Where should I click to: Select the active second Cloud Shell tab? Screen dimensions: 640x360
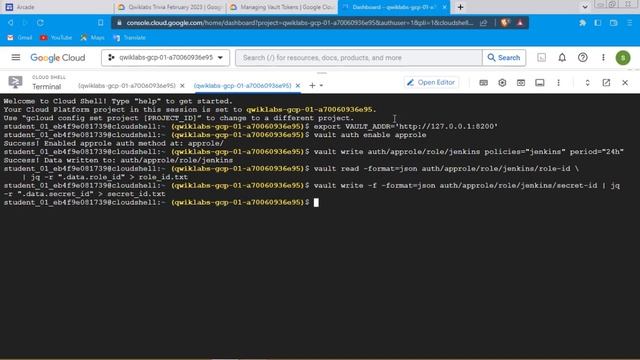[242, 86]
